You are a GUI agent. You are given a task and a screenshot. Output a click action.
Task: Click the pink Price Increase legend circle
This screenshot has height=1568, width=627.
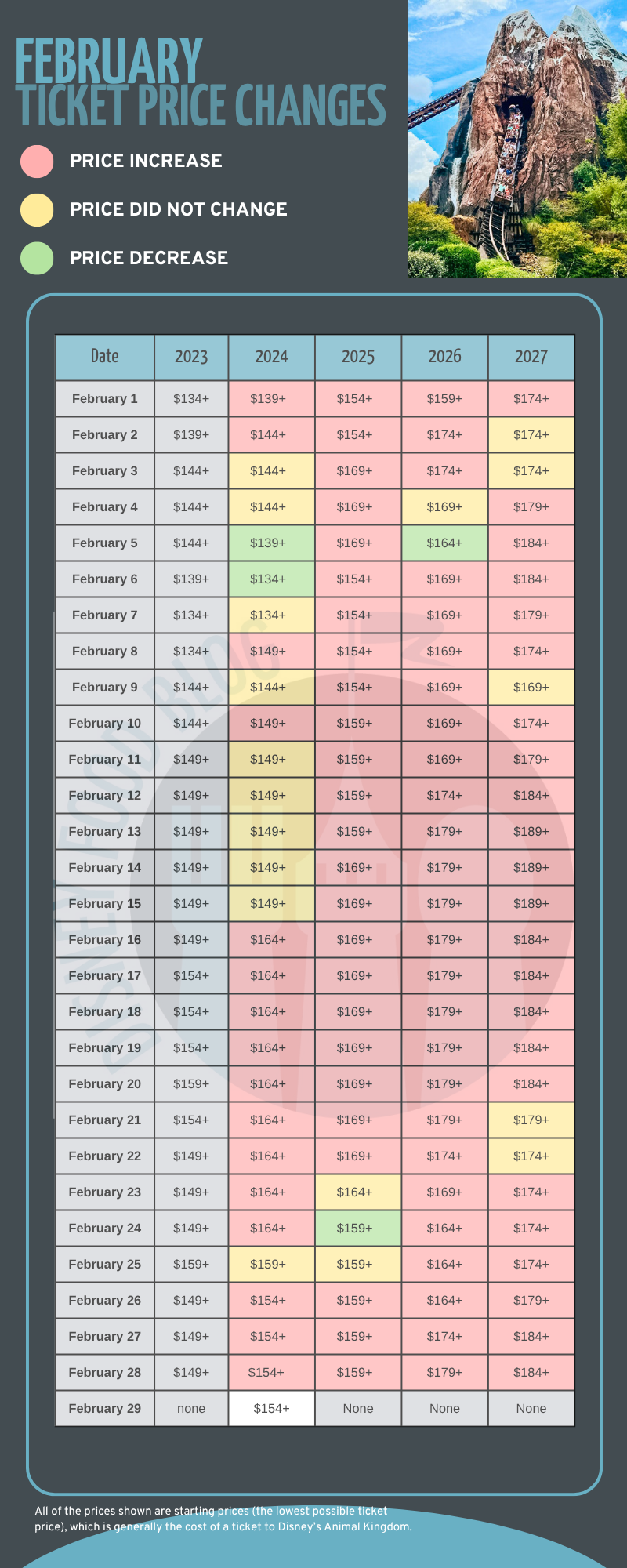click(37, 162)
